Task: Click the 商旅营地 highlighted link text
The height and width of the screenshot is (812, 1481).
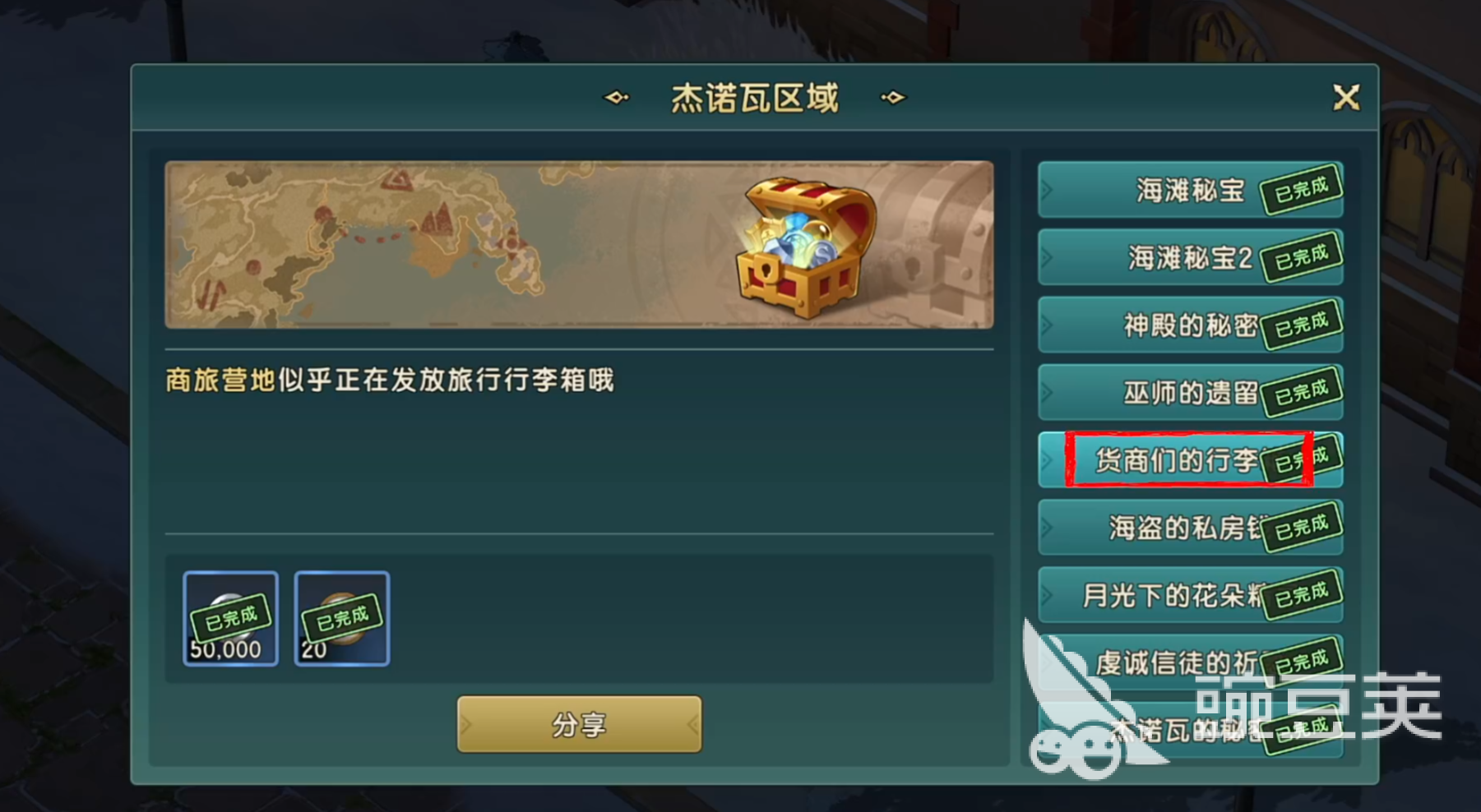Action: coord(220,381)
